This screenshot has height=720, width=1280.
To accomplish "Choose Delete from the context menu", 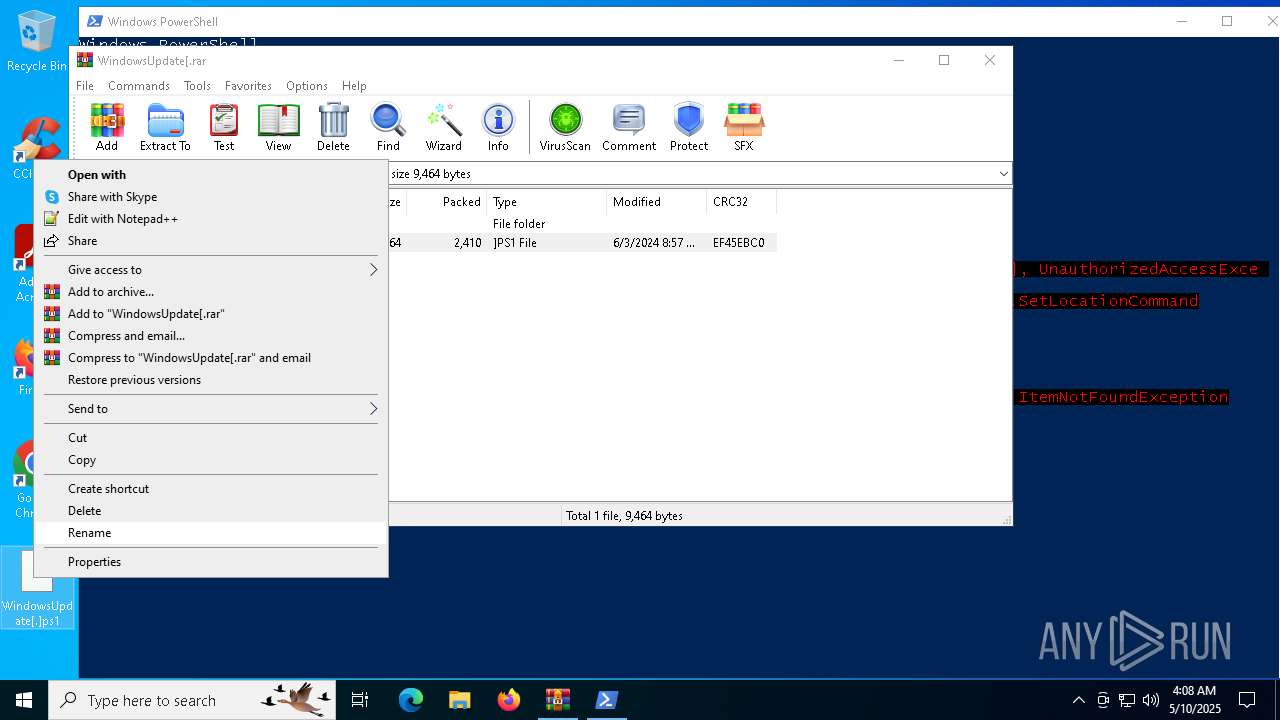I will pos(211,511).
